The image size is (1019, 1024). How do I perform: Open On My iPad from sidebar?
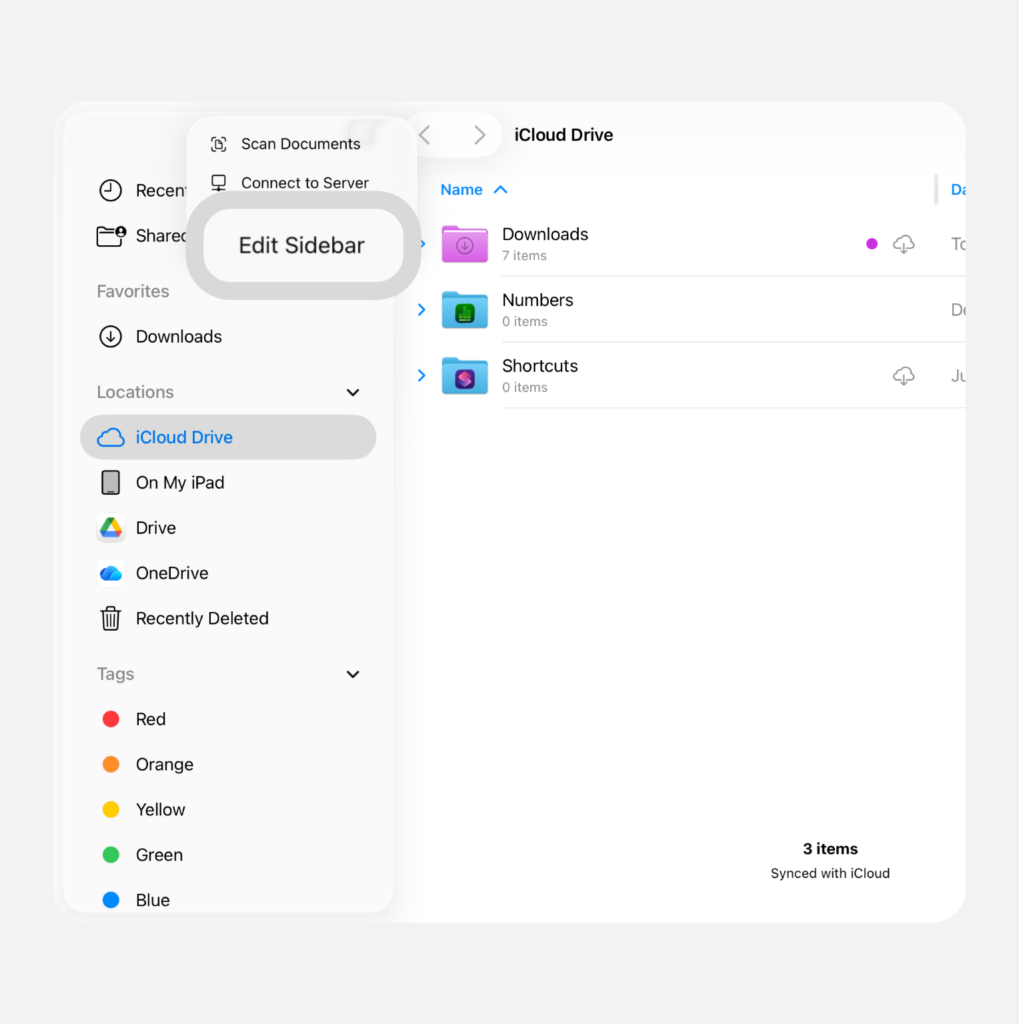pyautogui.click(x=110, y=482)
